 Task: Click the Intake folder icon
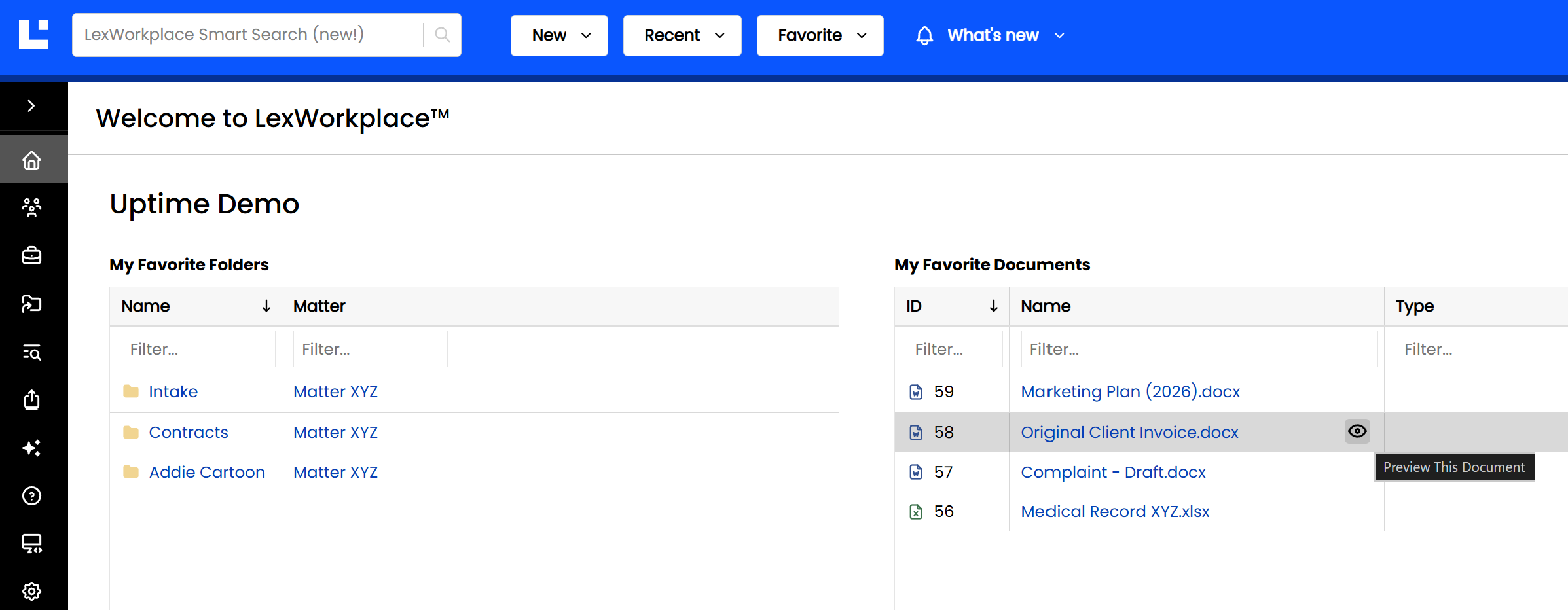131,391
